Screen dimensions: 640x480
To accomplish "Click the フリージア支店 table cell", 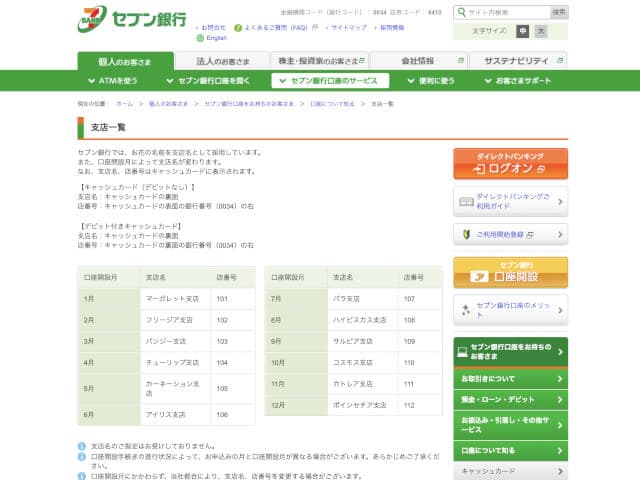I will pyautogui.click(x=176, y=320).
